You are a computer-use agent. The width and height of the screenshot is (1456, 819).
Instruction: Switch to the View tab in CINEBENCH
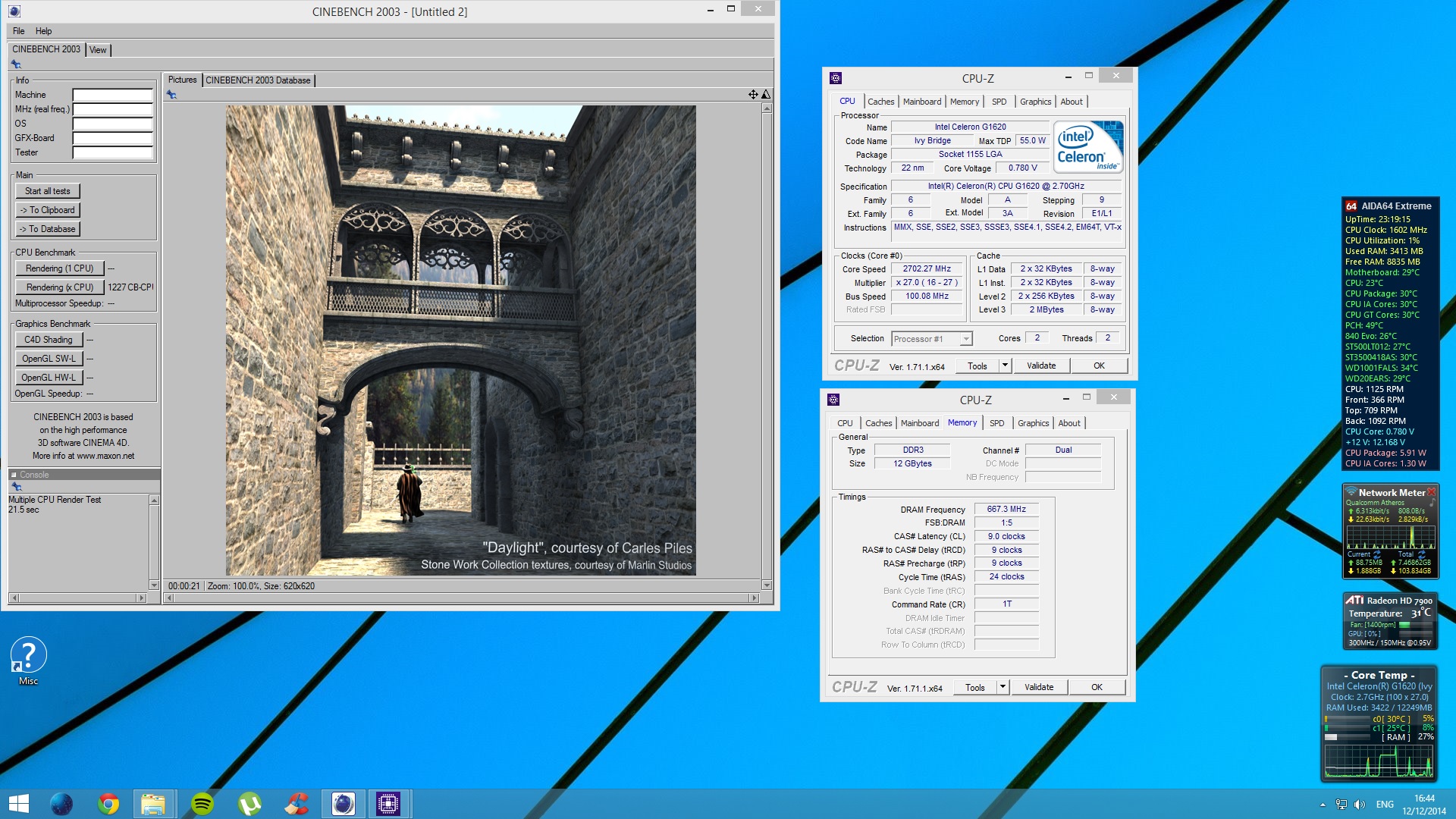point(98,50)
